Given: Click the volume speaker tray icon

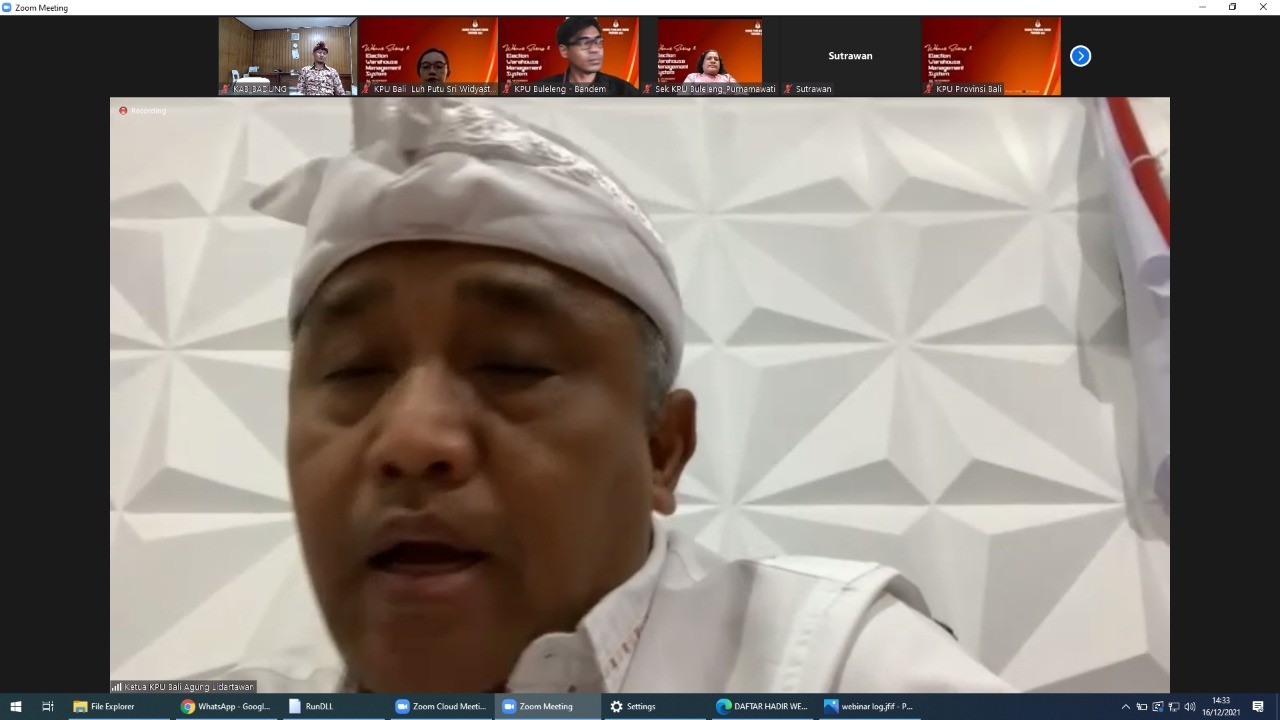Looking at the screenshot, I should click(1190, 707).
